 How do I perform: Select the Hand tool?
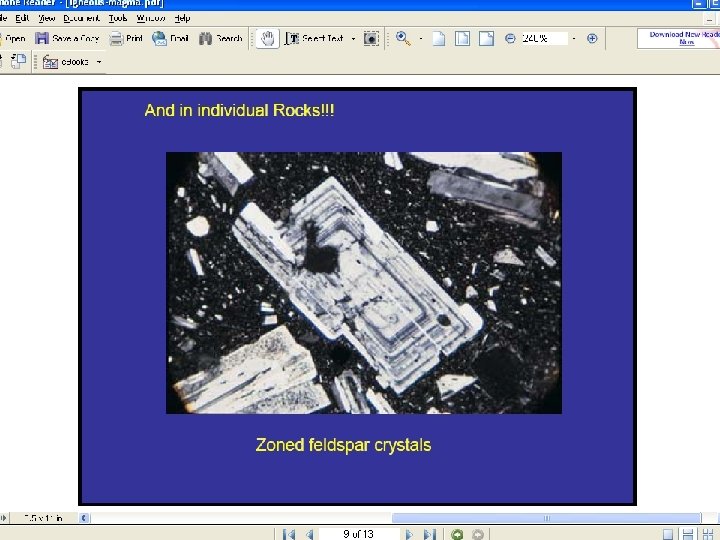[267, 39]
